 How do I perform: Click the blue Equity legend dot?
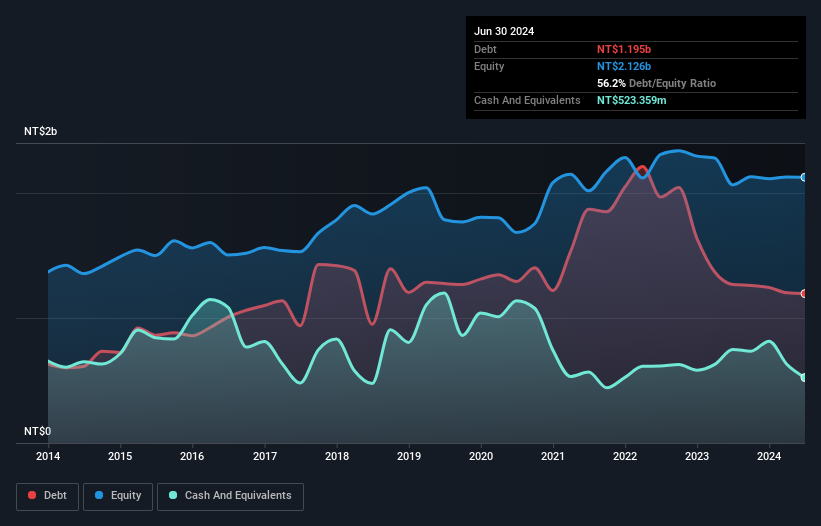99,495
